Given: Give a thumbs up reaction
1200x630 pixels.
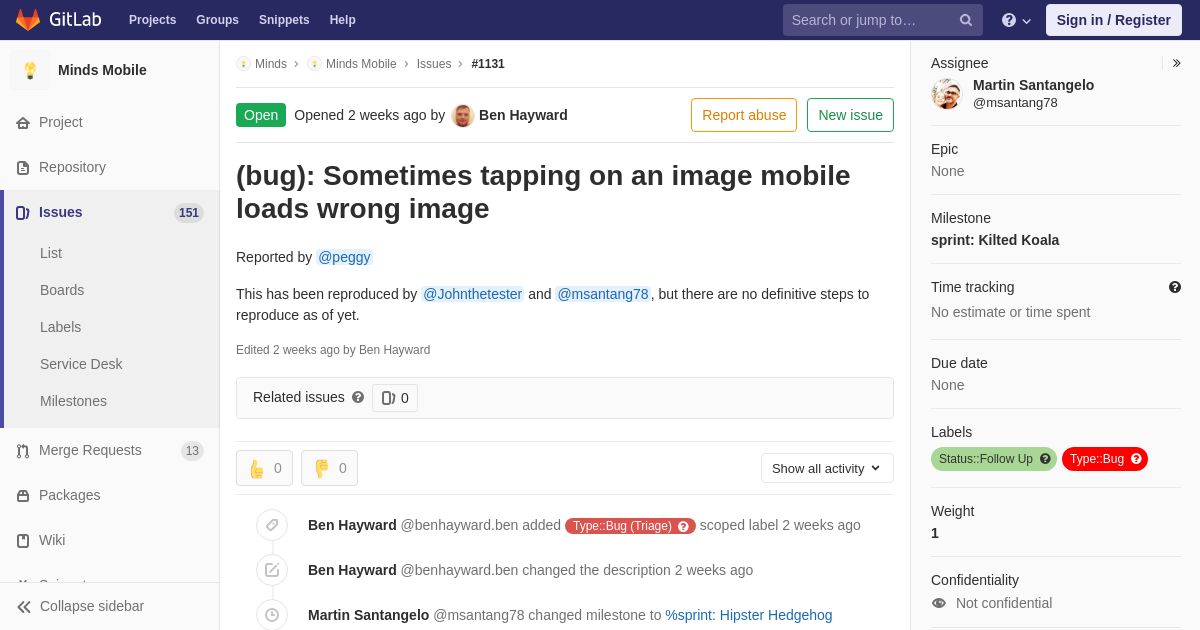Looking at the screenshot, I should [x=264, y=468].
